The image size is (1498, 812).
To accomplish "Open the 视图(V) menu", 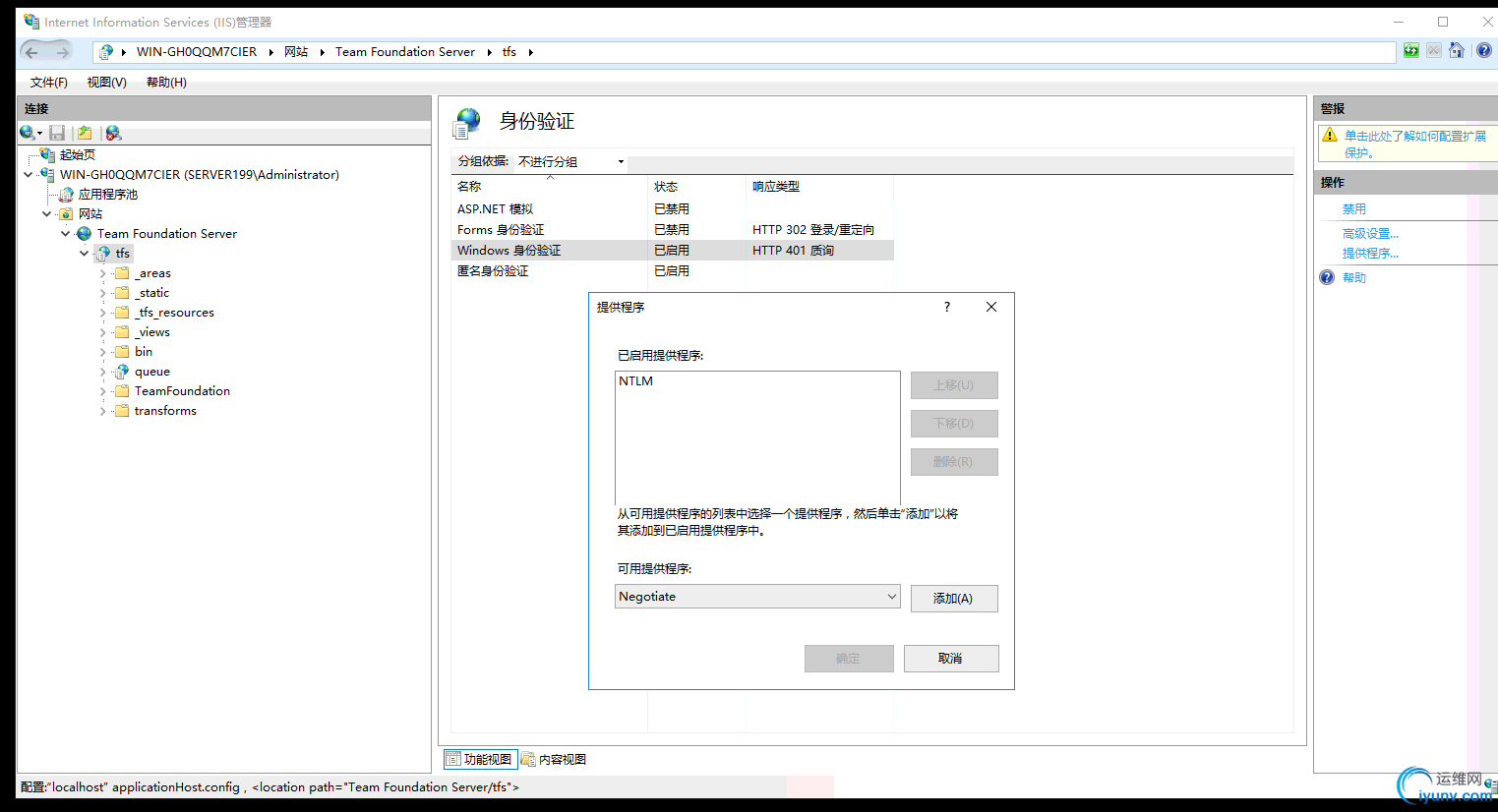I will [x=106, y=83].
